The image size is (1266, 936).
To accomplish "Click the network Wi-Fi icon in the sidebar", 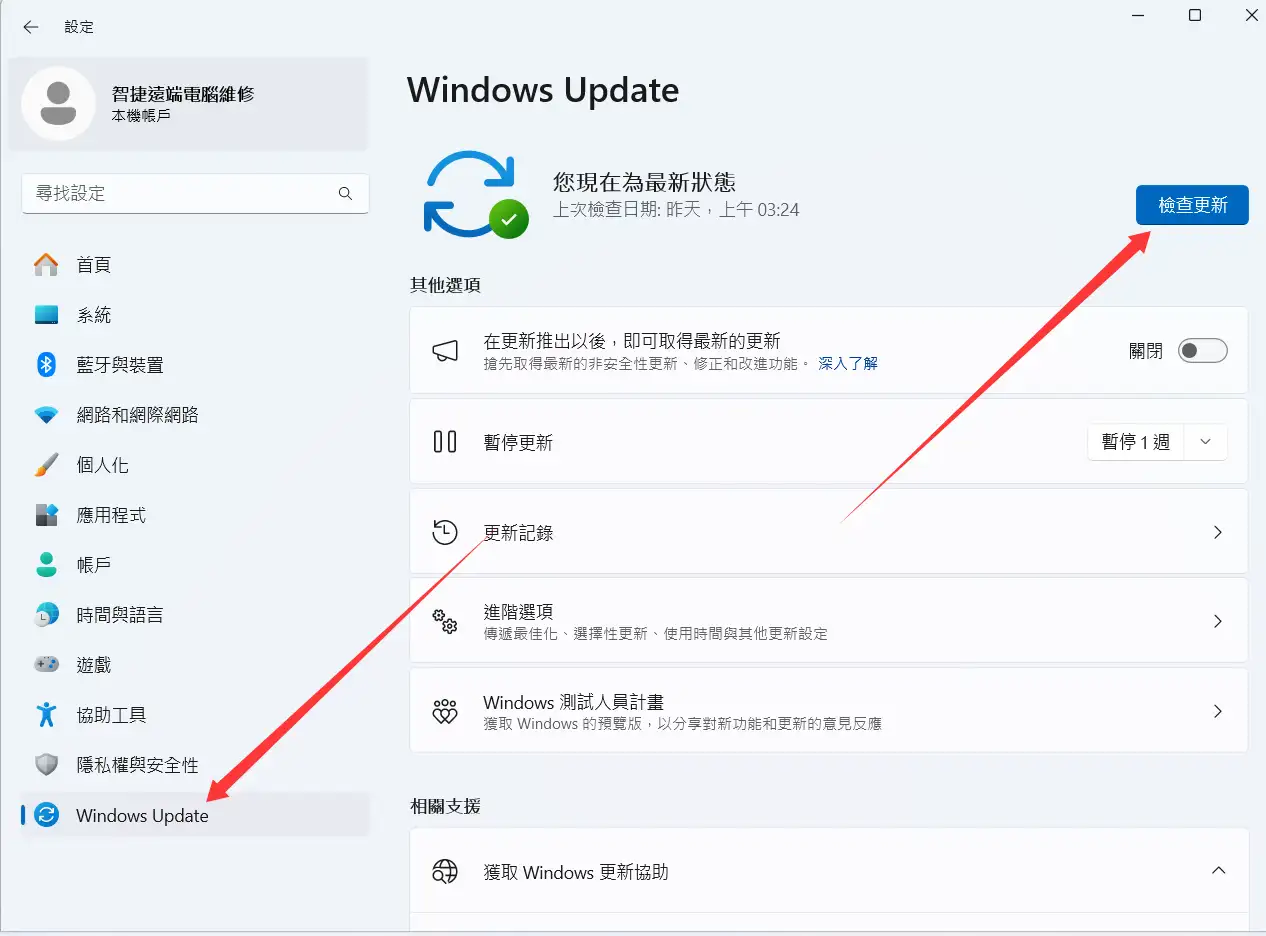I will 46,415.
